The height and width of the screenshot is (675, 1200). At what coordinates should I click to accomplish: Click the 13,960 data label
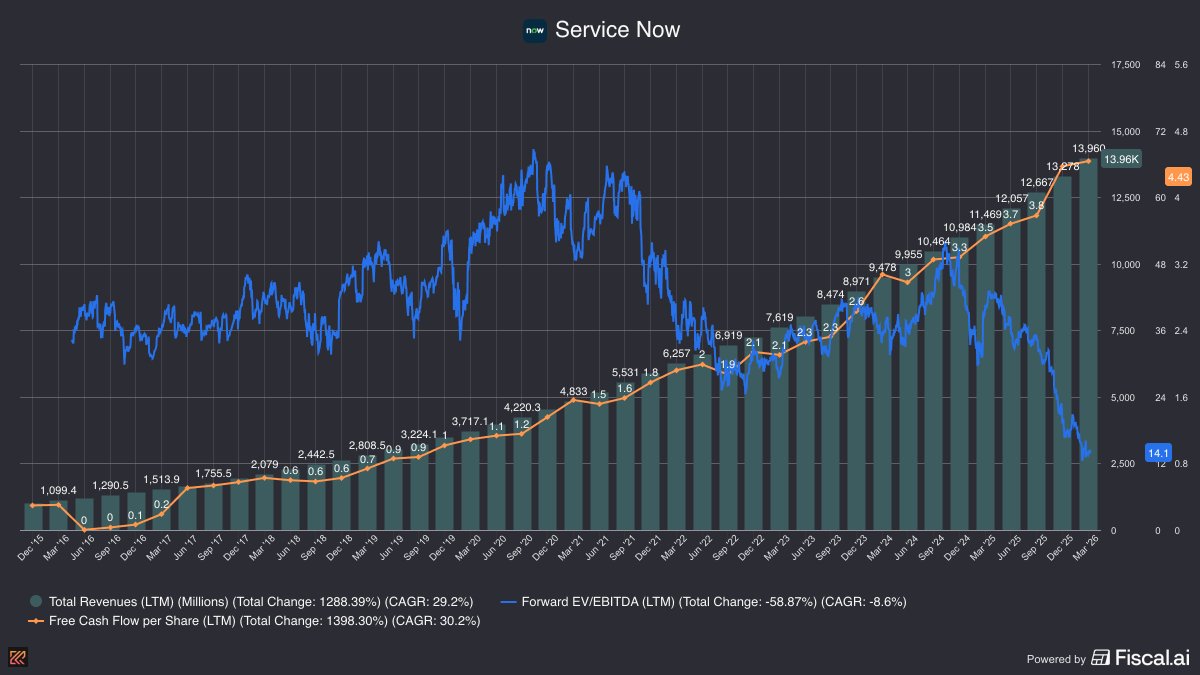tap(1088, 149)
